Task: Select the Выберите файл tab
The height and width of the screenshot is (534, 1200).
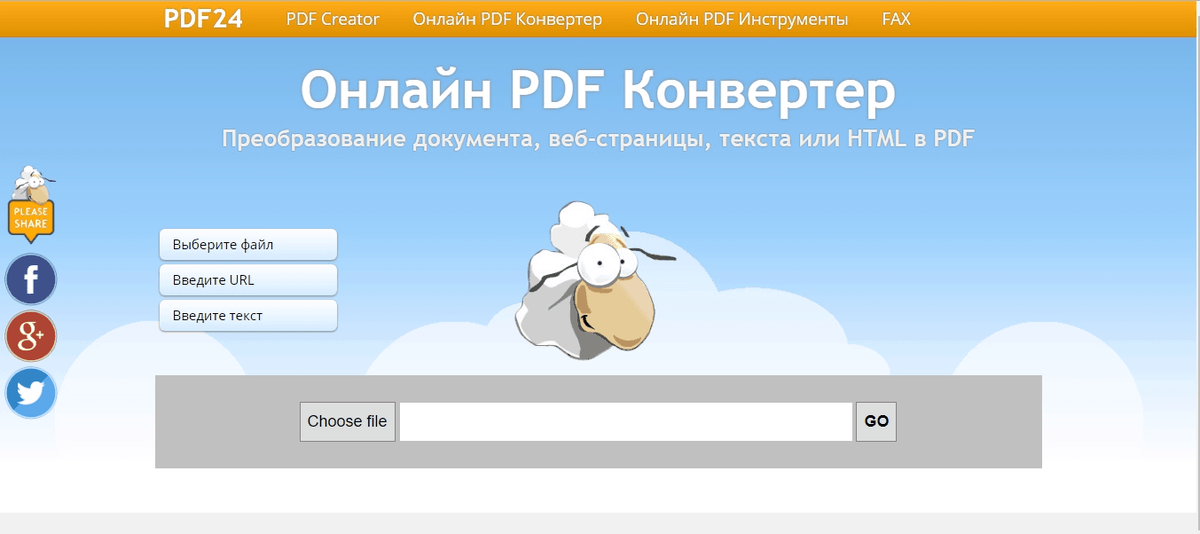Action: [248, 244]
